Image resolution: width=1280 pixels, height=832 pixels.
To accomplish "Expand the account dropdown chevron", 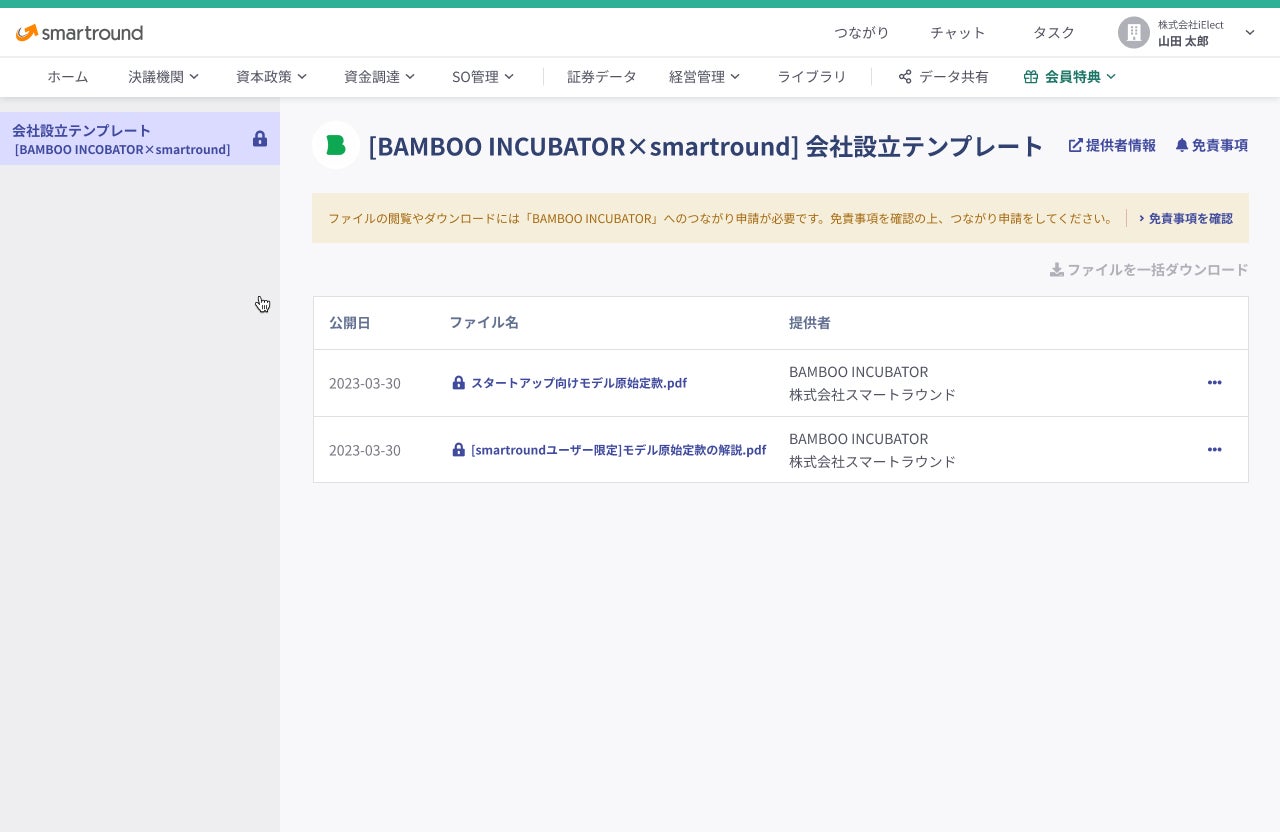I will 1250,33.
